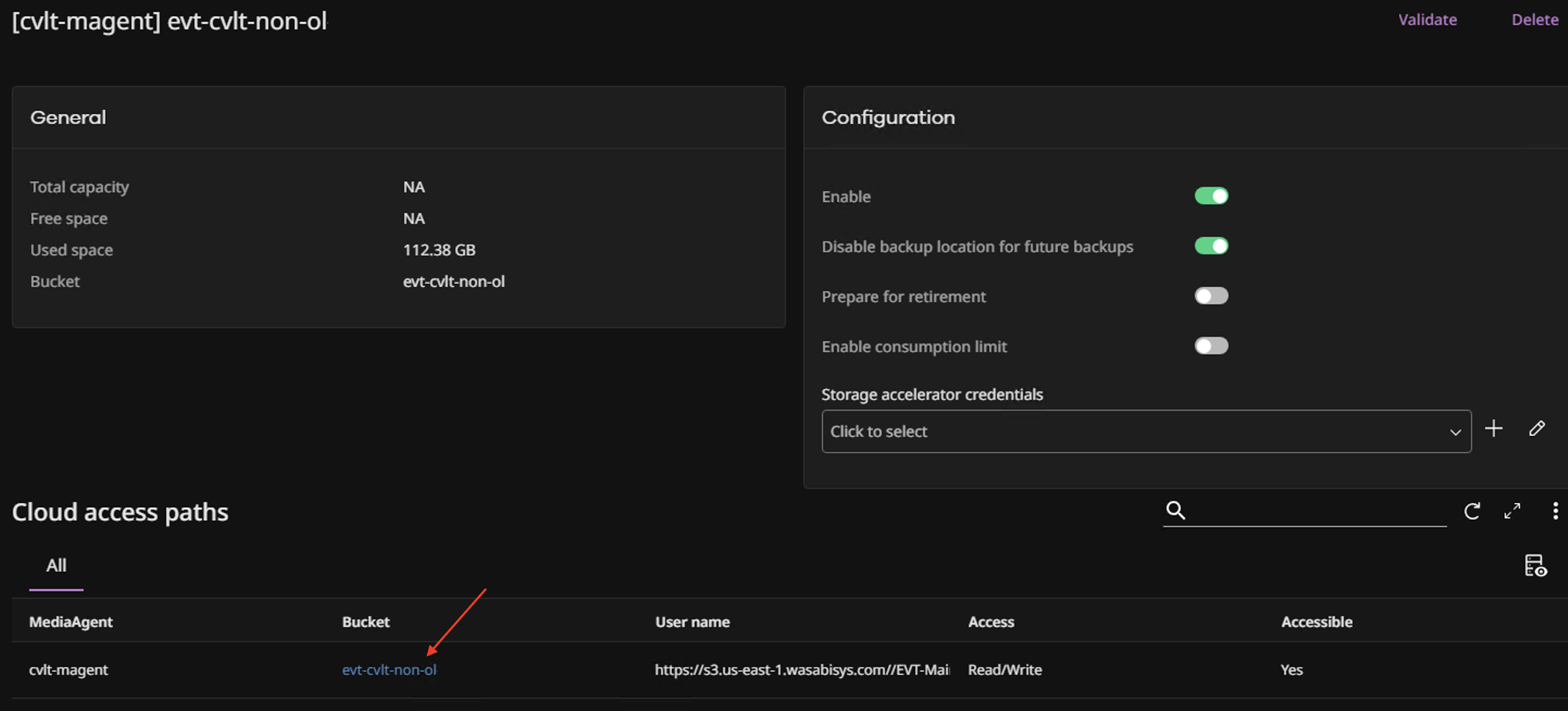
Task: Turn on Enable consumption limit switch
Action: click(1211, 346)
